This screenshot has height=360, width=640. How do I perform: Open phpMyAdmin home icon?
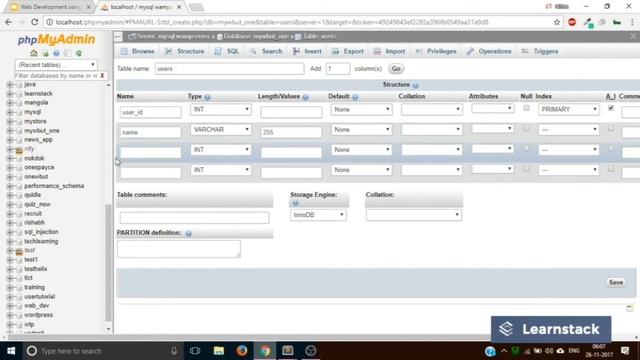34,53
